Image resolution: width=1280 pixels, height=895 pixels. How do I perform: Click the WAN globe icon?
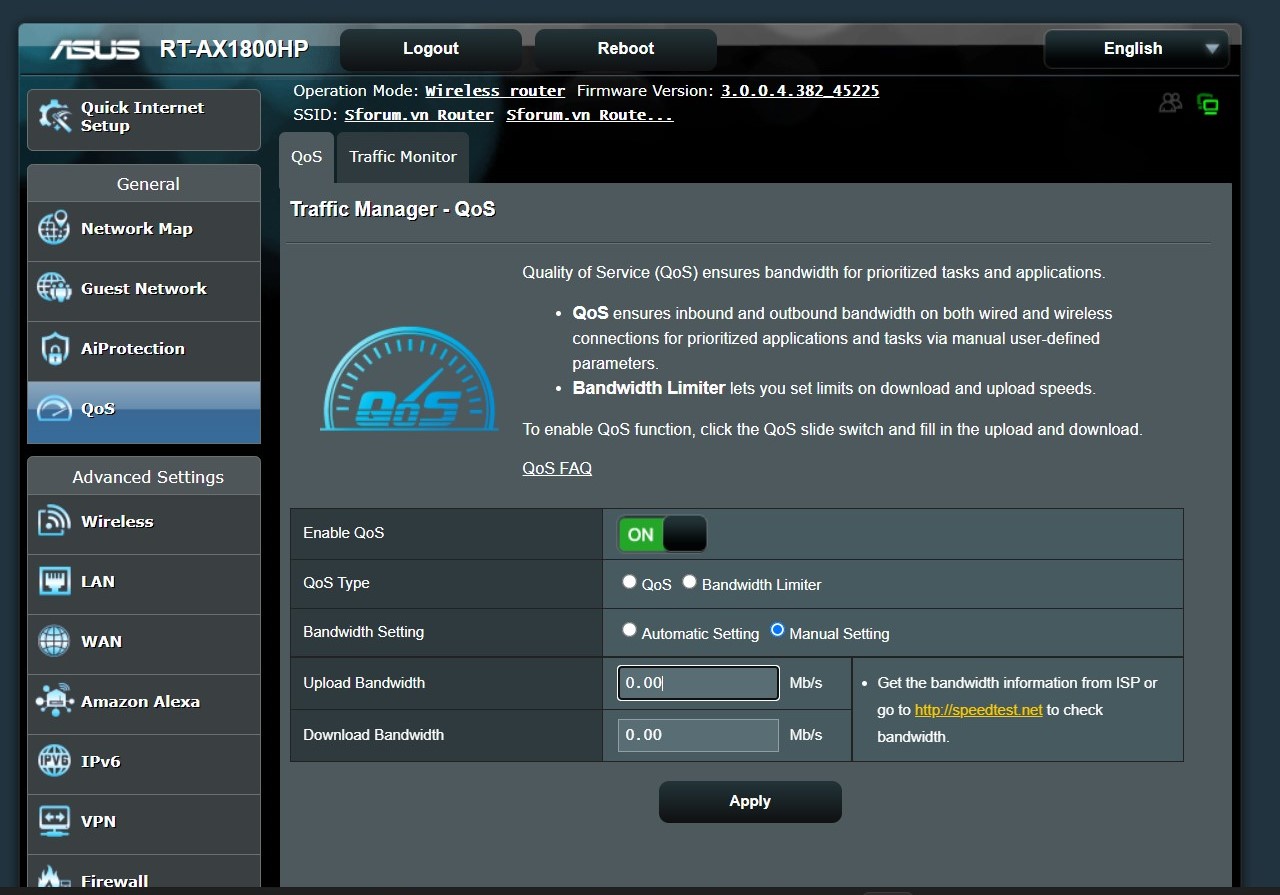point(54,641)
